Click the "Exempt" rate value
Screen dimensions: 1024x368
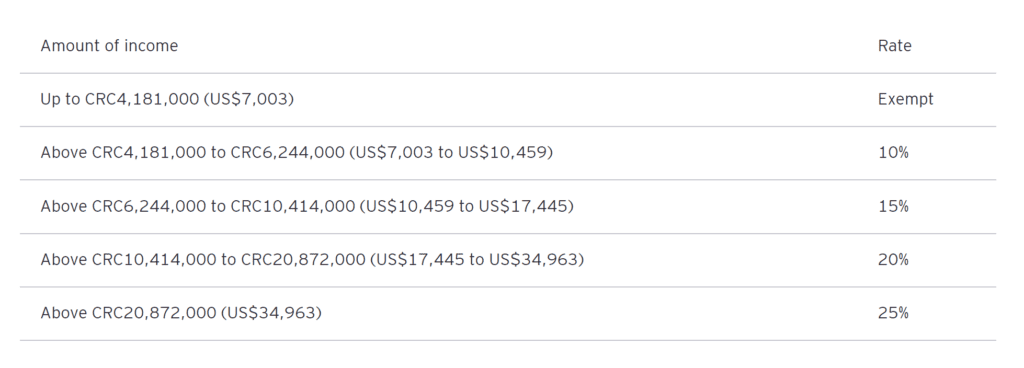905,99
